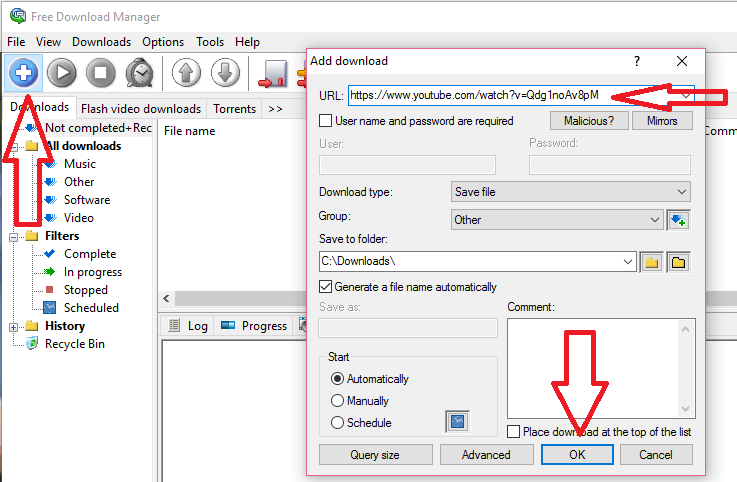Open the schedule settings clock icon
Screen dimensions: 737x482
pos(457,422)
